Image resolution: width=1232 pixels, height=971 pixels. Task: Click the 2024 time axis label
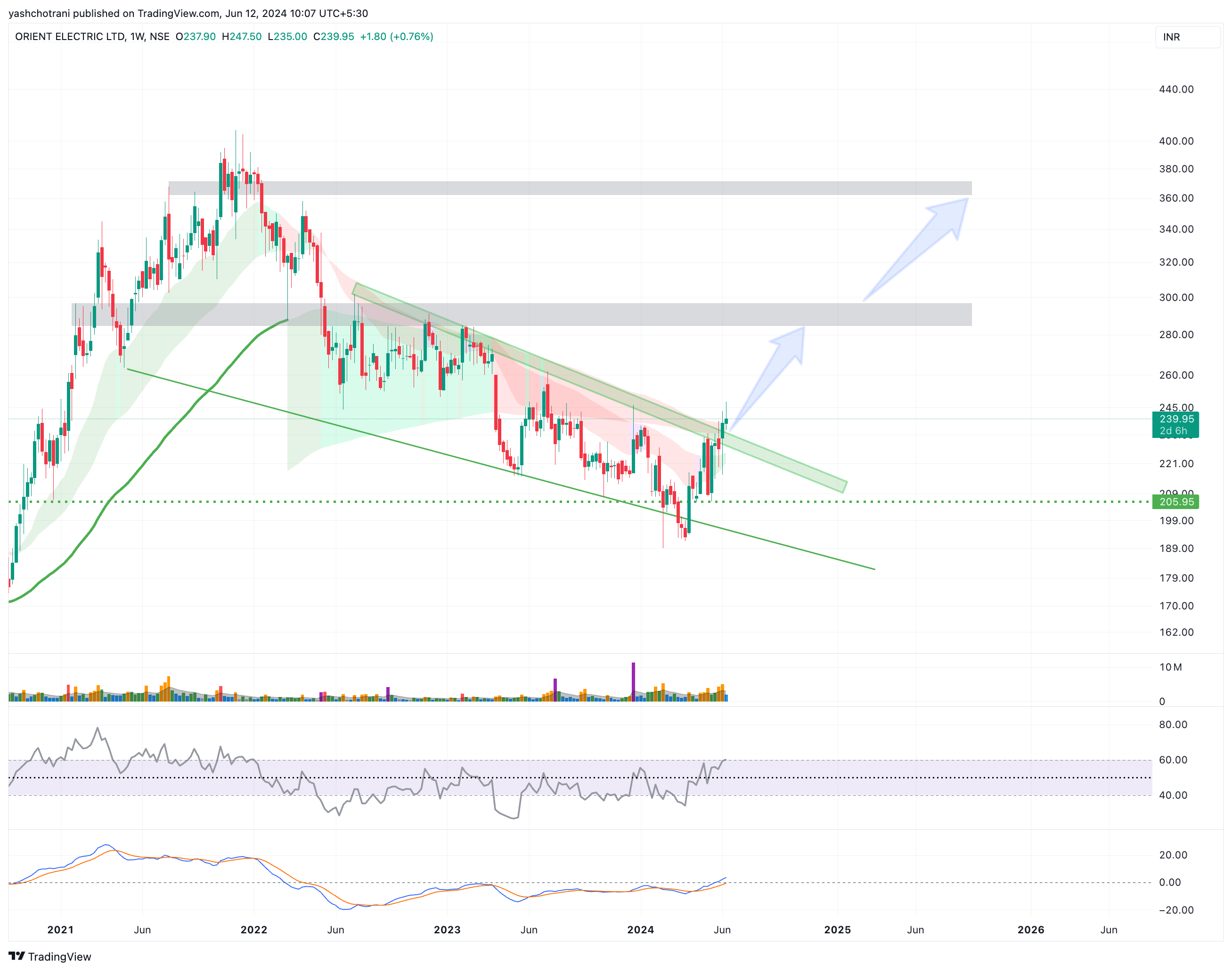[640, 930]
